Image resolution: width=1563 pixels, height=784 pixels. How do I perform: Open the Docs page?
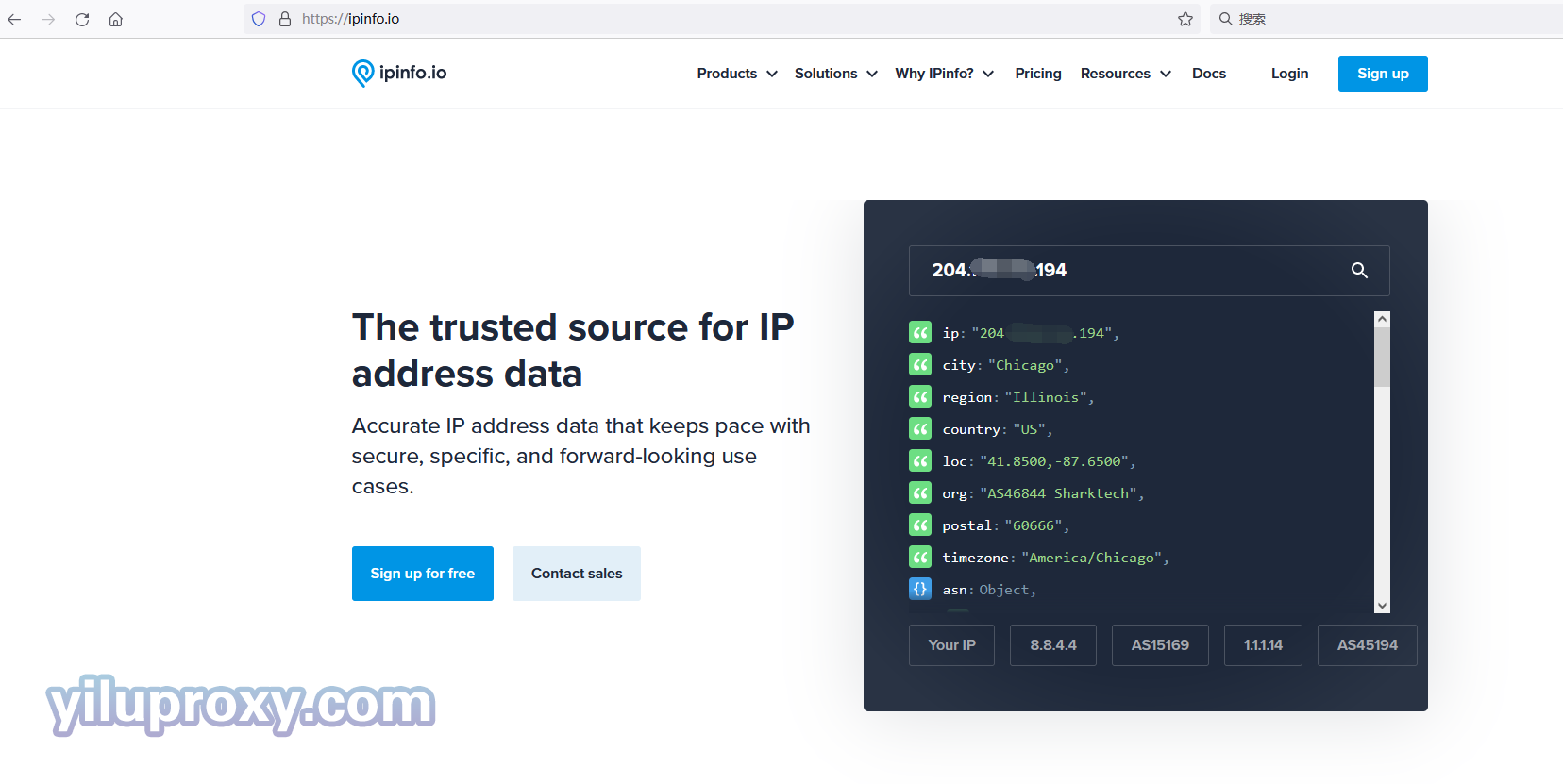(1209, 74)
